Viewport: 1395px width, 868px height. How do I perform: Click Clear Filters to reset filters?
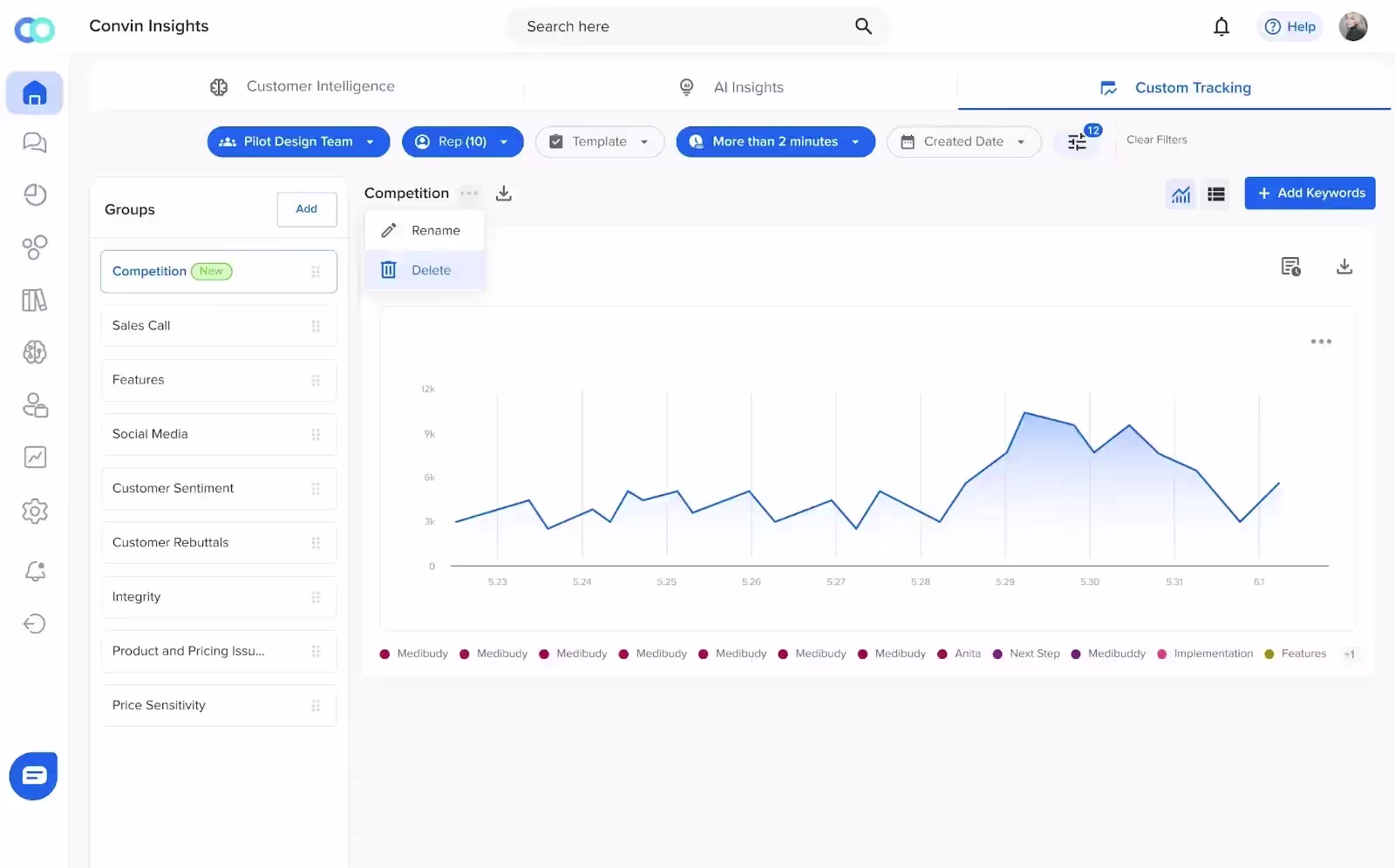coord(1156,139)
